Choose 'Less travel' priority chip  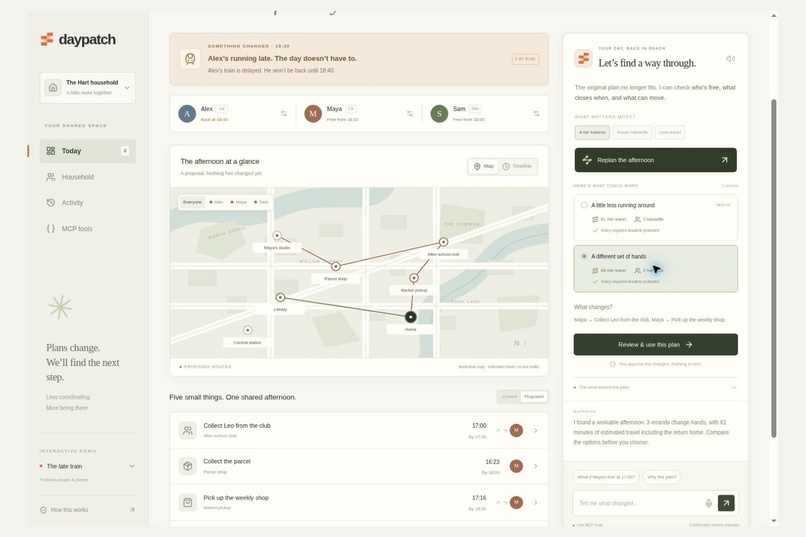click(670, 132)
